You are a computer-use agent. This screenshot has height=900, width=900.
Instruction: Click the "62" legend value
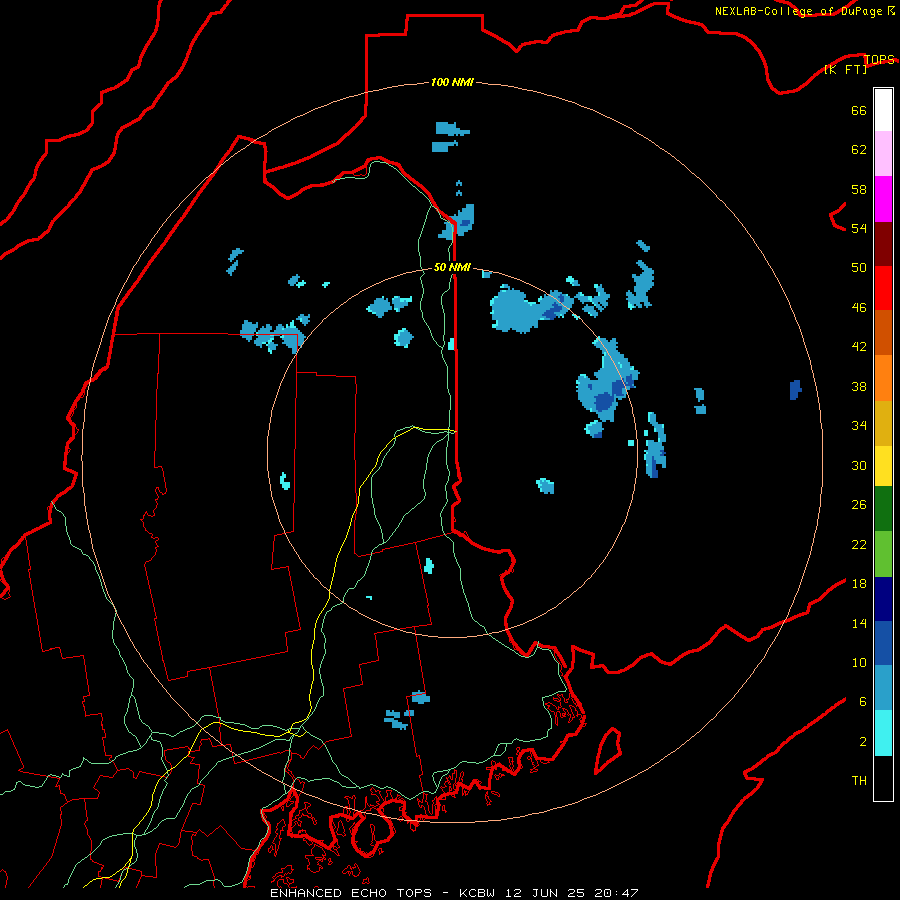pos(859,150)
